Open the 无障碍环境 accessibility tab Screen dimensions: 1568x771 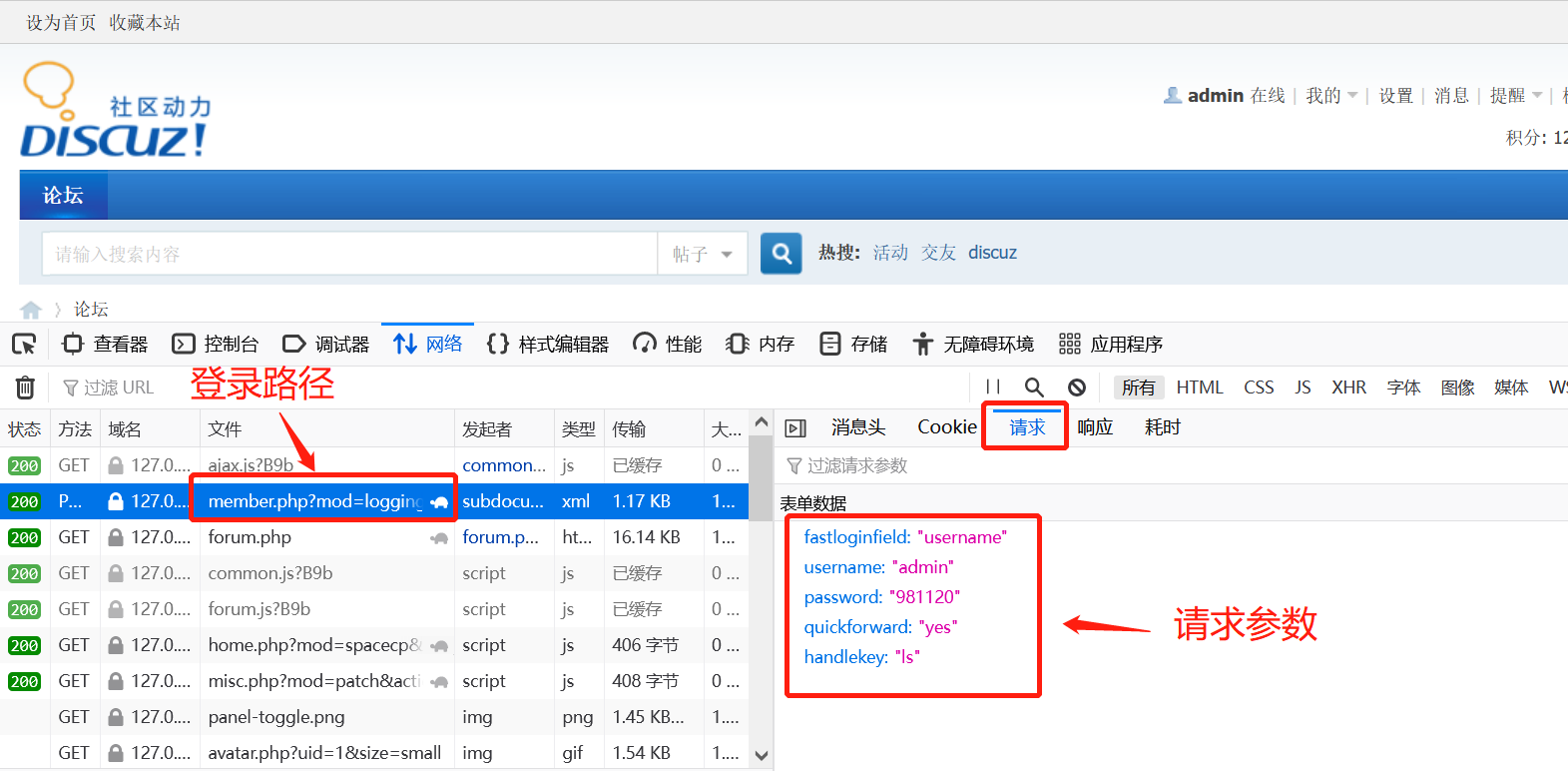tap(973, 345)
